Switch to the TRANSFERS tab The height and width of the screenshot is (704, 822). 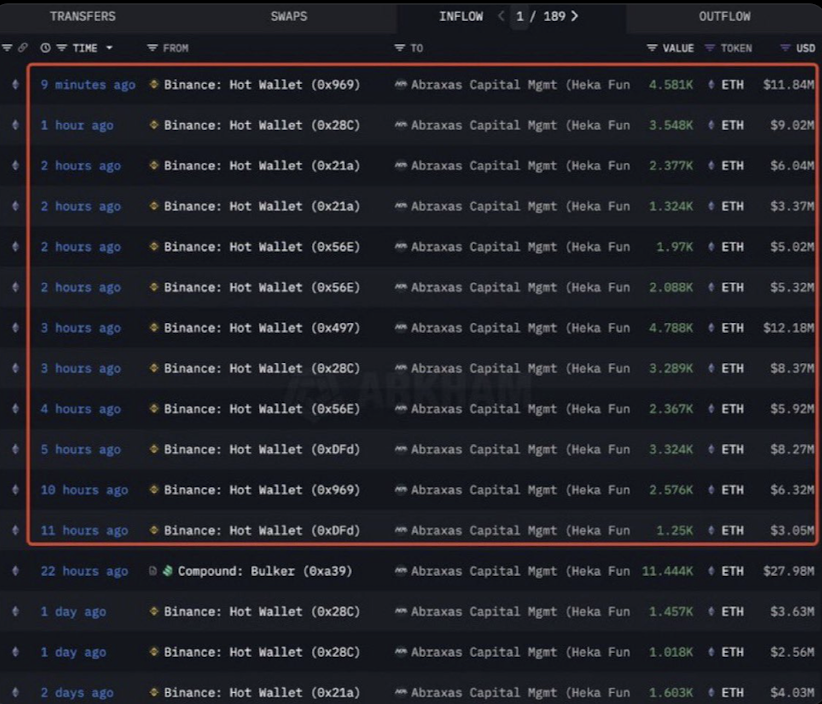coord(83,16)
